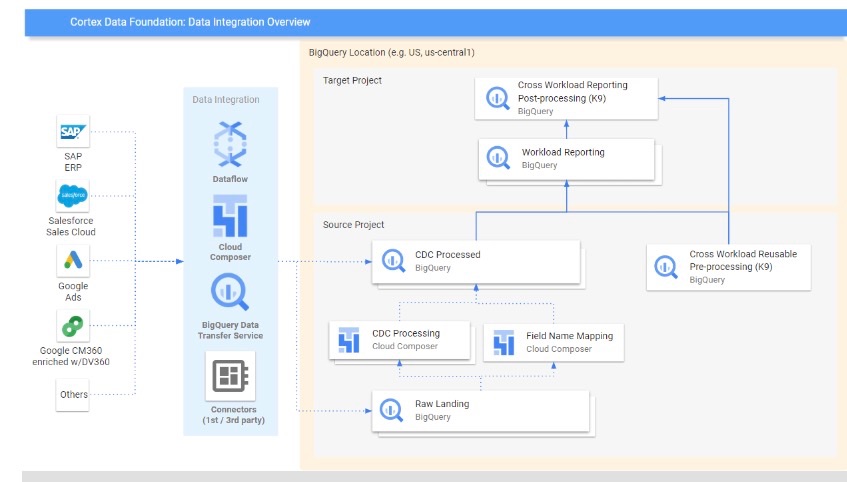Click the 'CDC Processed' text

447,255
